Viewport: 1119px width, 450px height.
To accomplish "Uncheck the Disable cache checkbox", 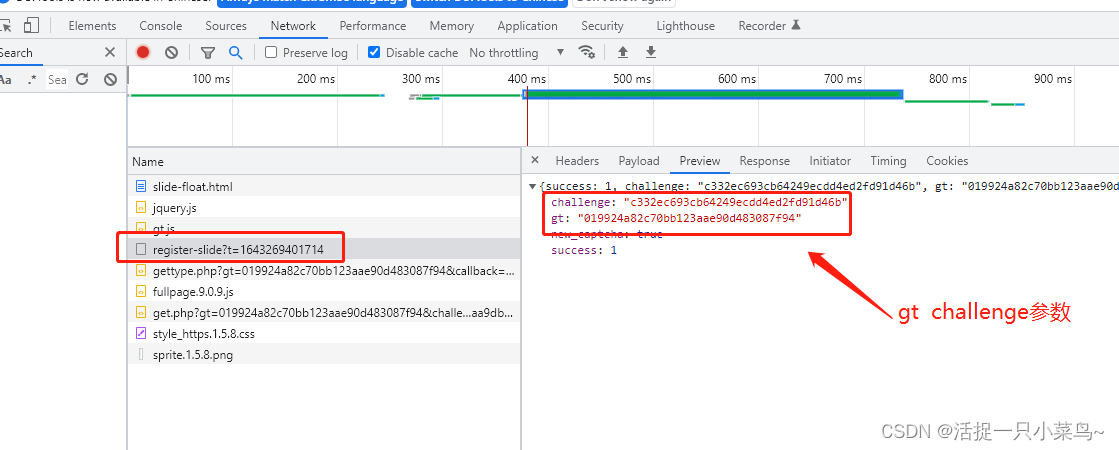I will click(x=374, y=52).
